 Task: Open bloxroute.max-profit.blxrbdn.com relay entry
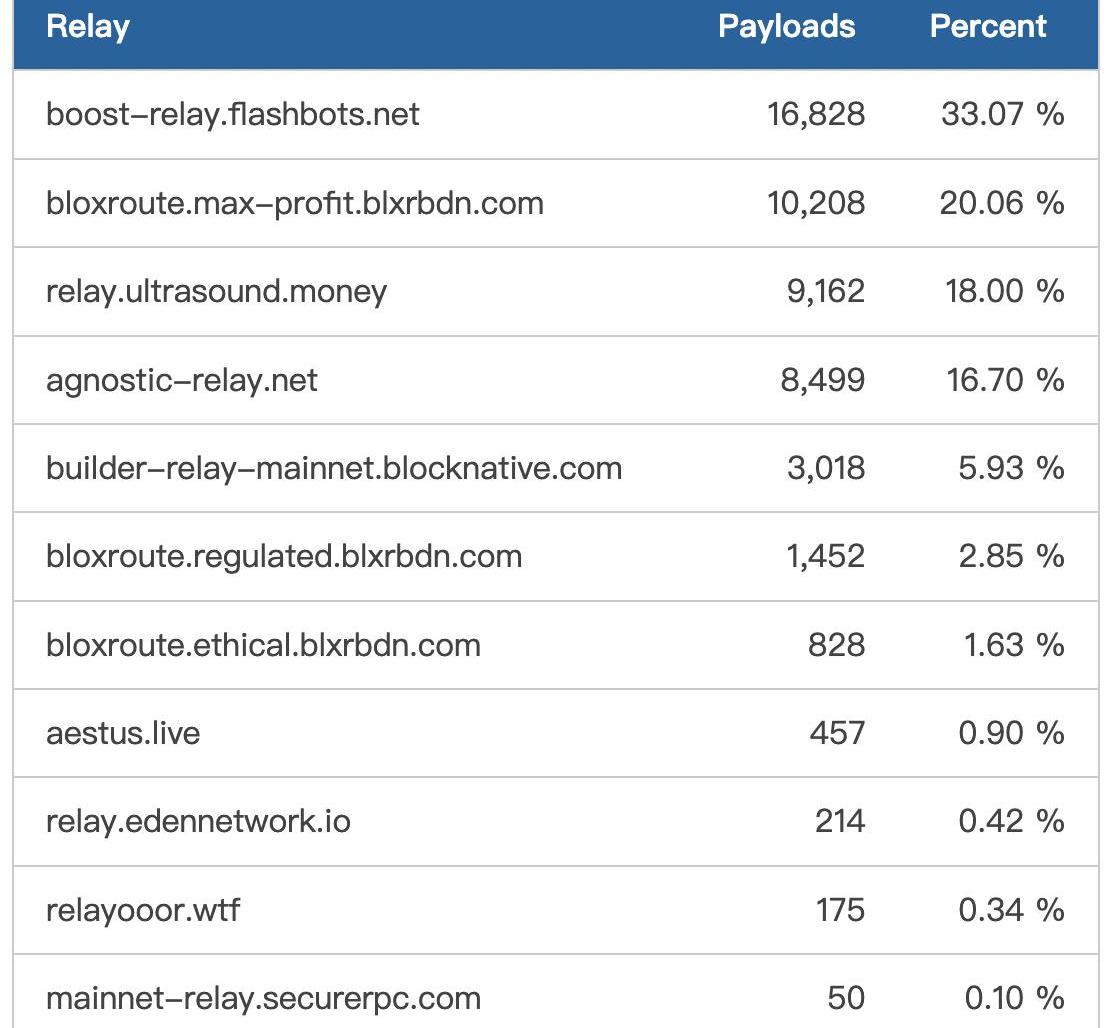click(294, 203)
